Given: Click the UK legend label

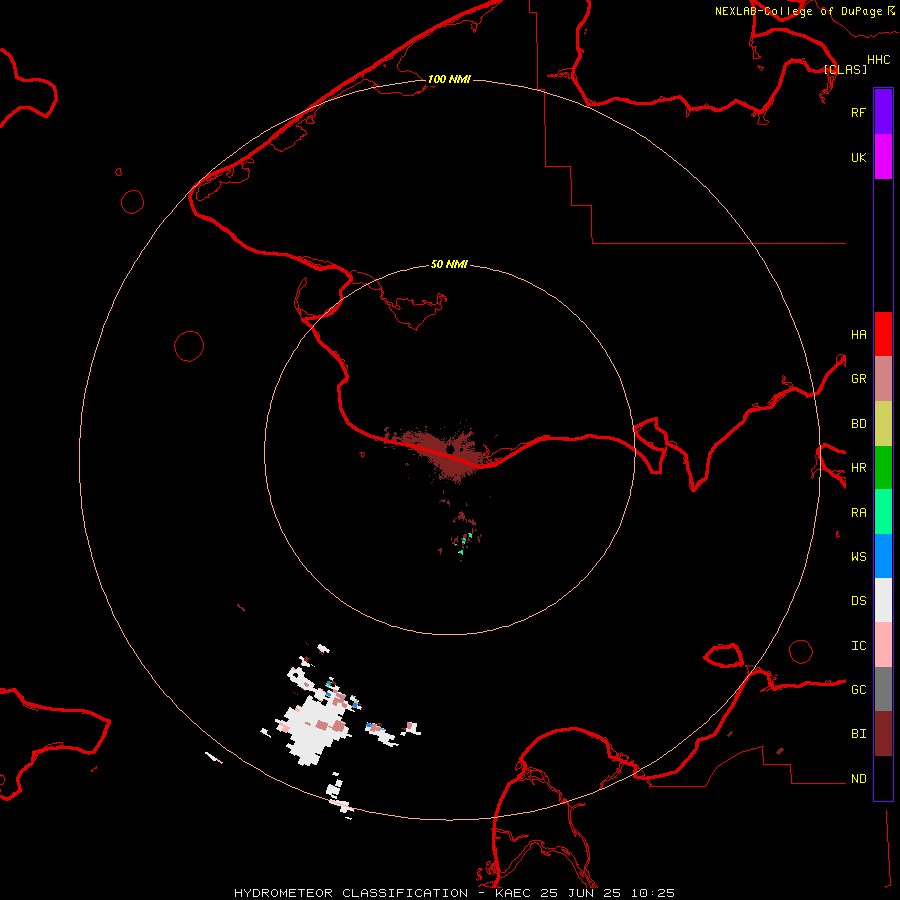Looking at the screenshot, I should pos(858,157).
